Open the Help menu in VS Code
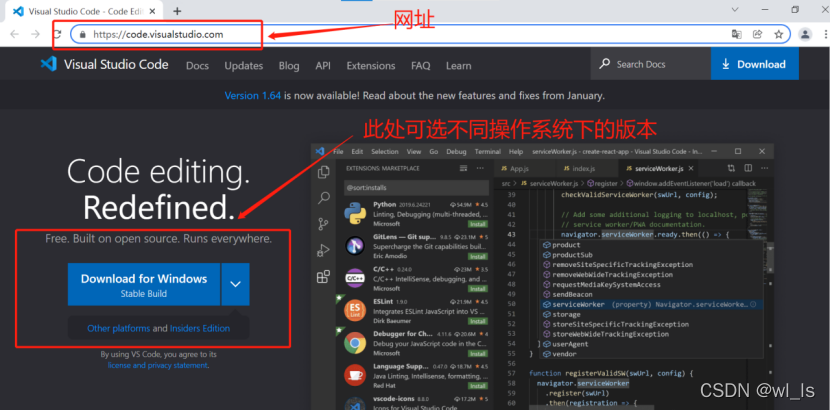Image resolution: width=831 pixels, height=410 pixels. click(x=516, y=151)
